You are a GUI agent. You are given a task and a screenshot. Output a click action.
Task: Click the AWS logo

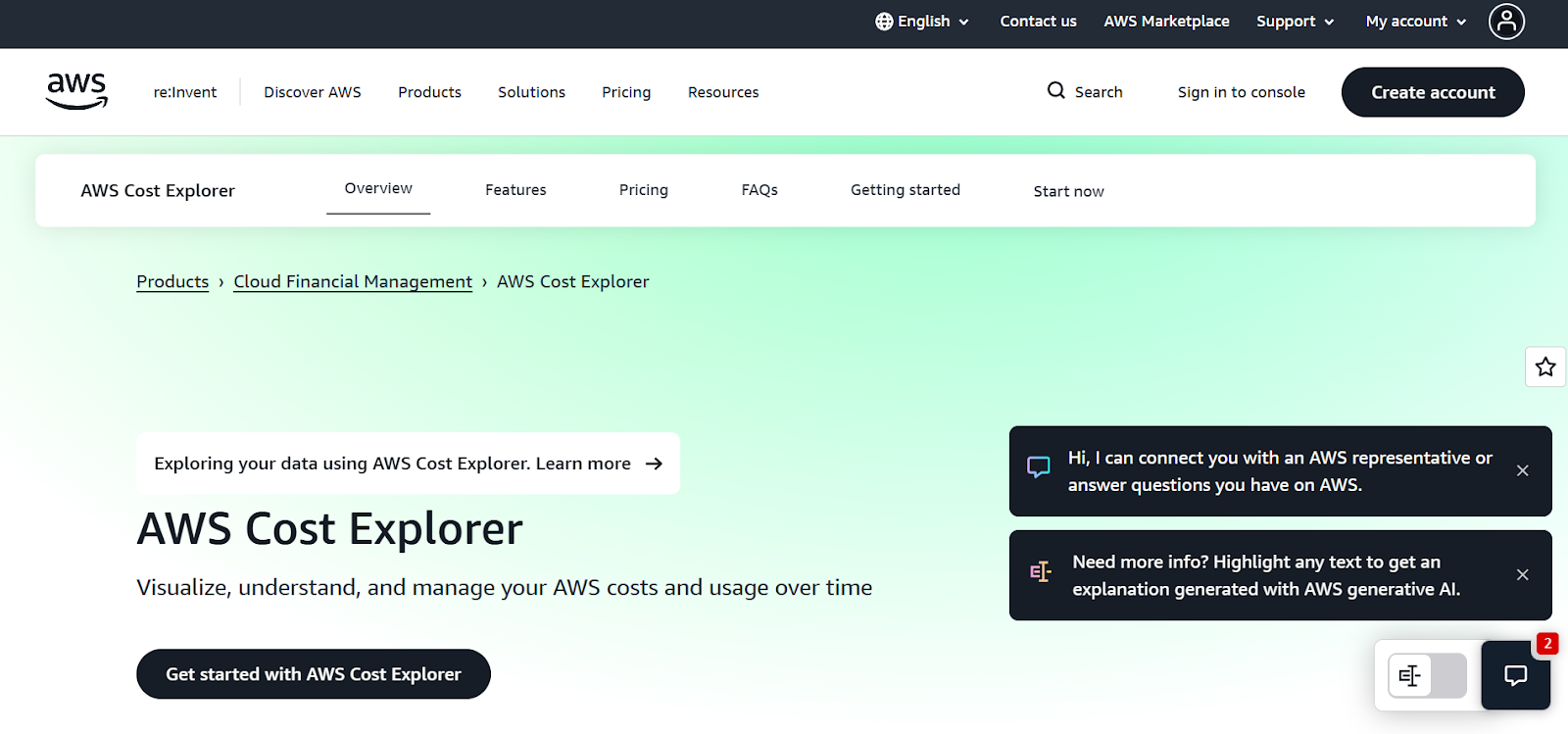(x=76, y=91)
